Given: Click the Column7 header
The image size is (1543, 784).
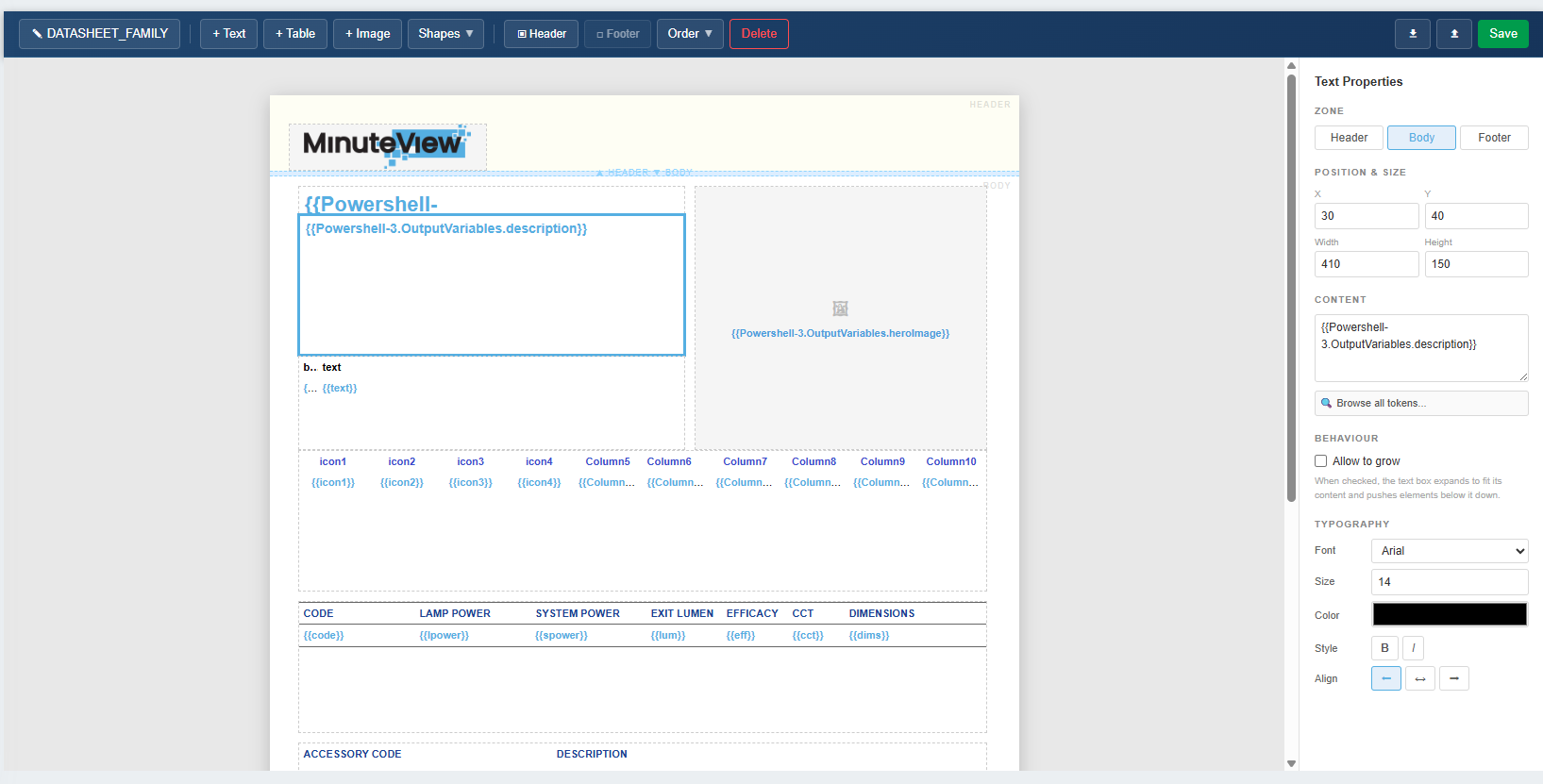Looking at the screenshot, I should 746,461.
